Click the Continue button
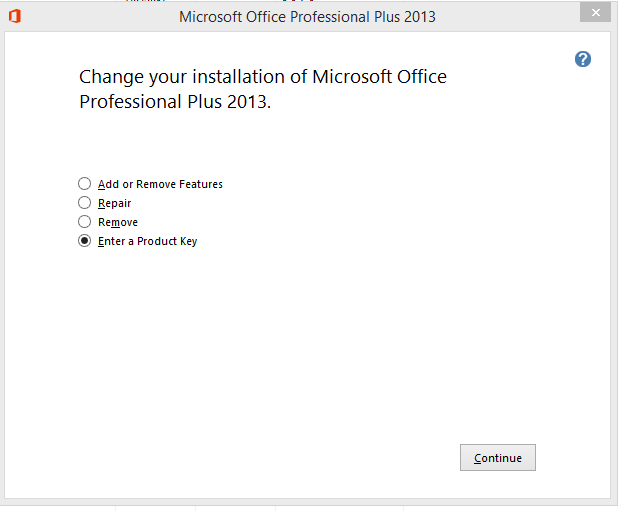Screen dimensions: 620x511 [x=498, y=458]
